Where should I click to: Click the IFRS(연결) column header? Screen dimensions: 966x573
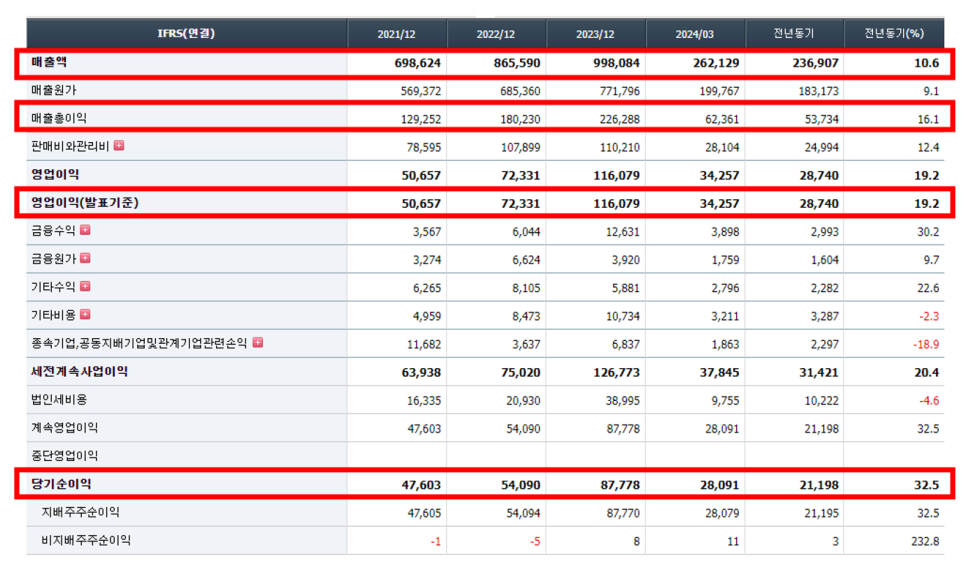186,33
